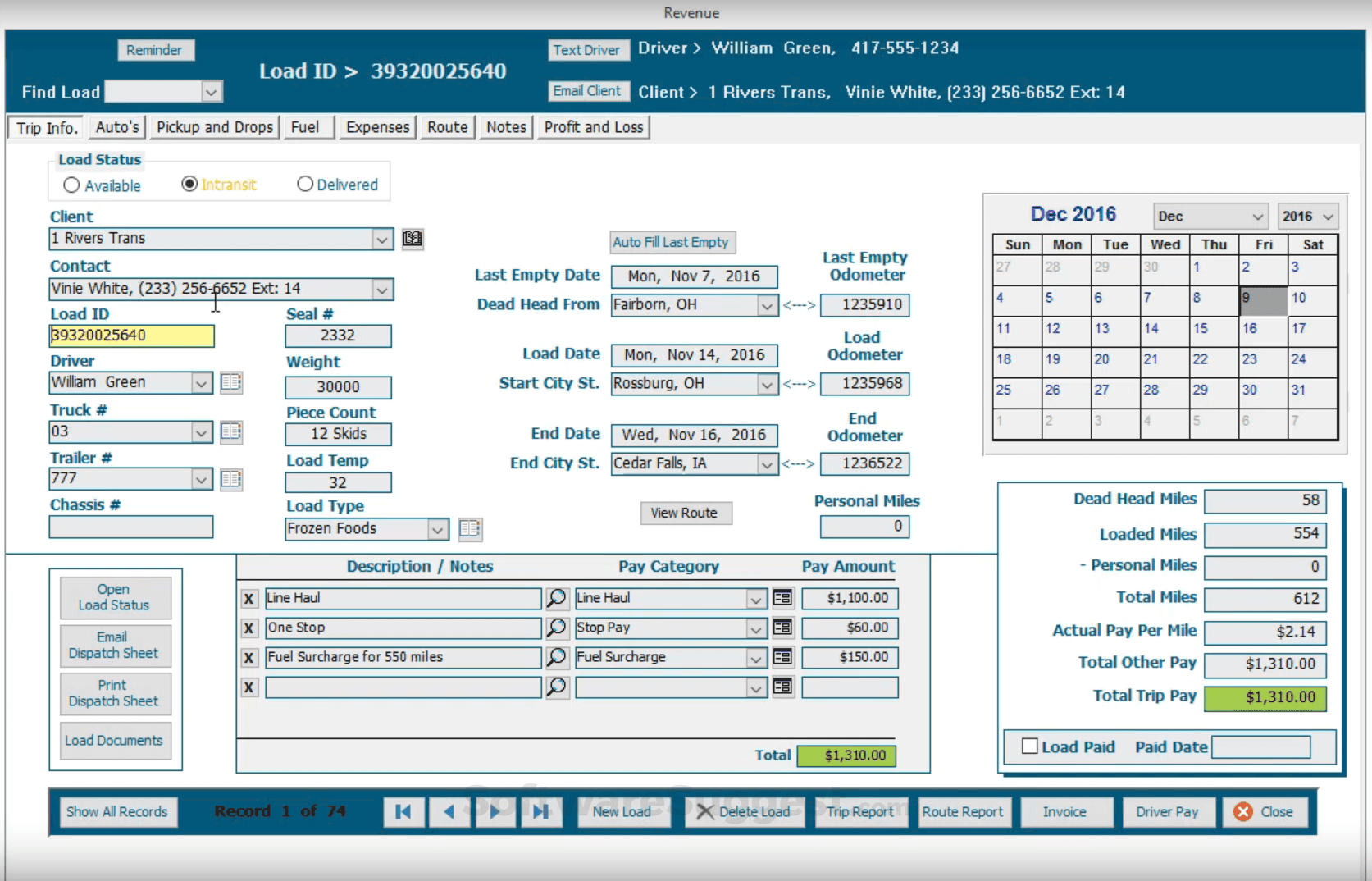This screenshot has height=881, width=1372.
Task: Open the Pickup and Drops tab
Action: pos(214,127)
